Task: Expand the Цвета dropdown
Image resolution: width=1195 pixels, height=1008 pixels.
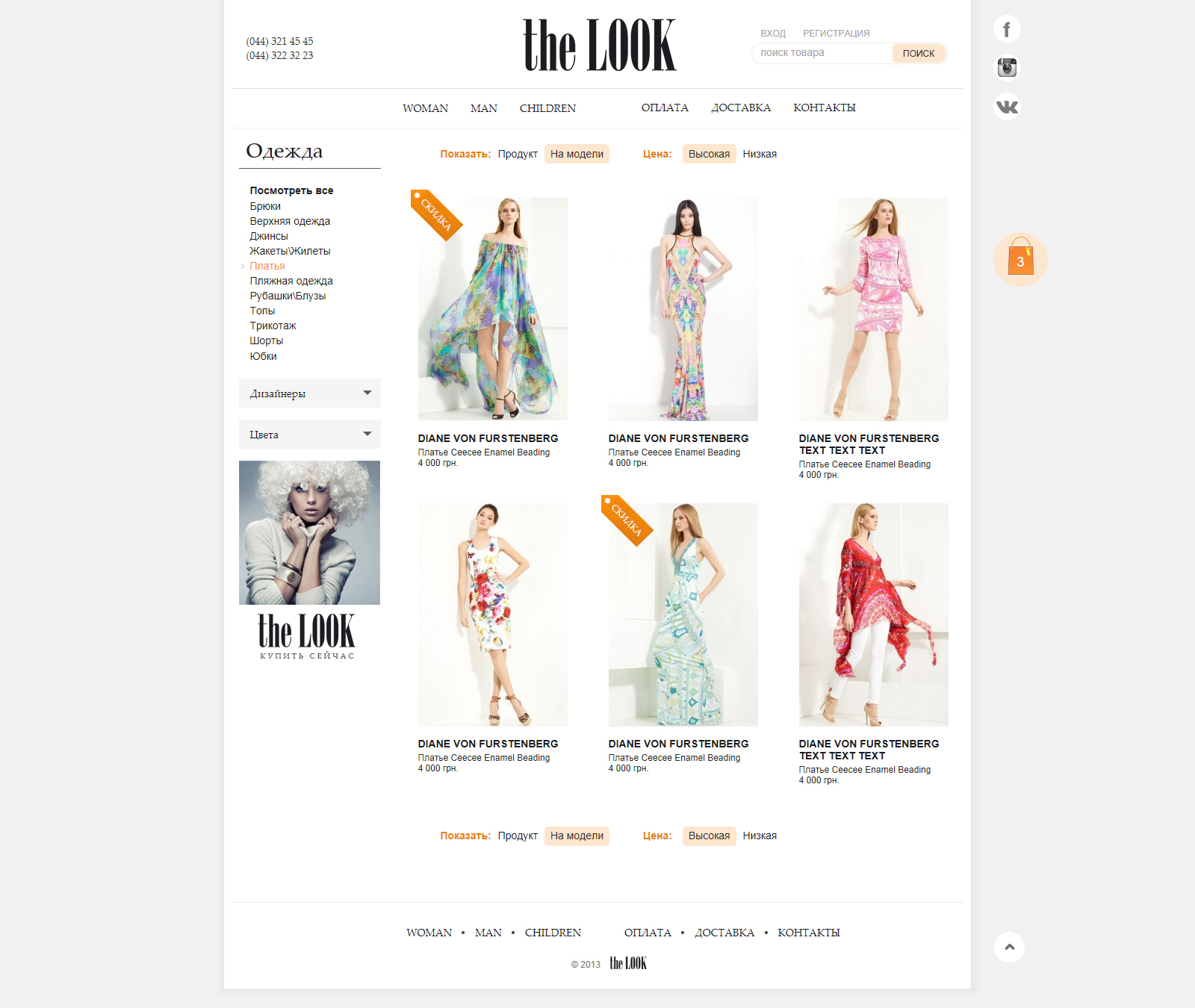Action: pos(310,435)
